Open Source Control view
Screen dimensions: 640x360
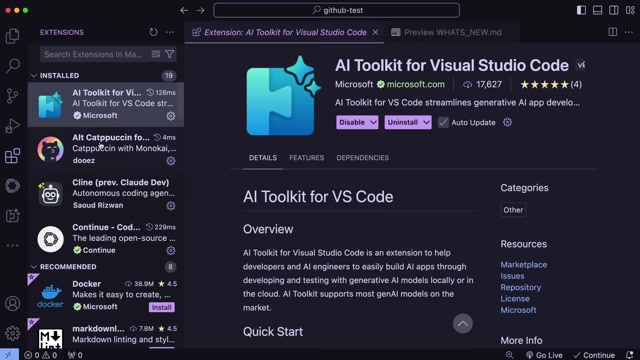[12, 96]
